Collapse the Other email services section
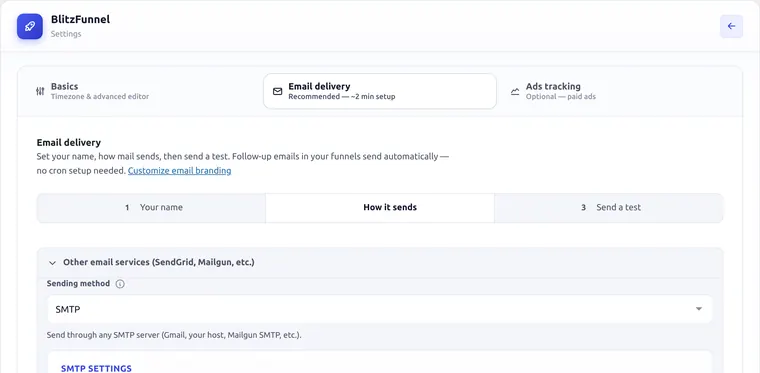Viewport: 760px width, 373px height. (x=380, y=262)
